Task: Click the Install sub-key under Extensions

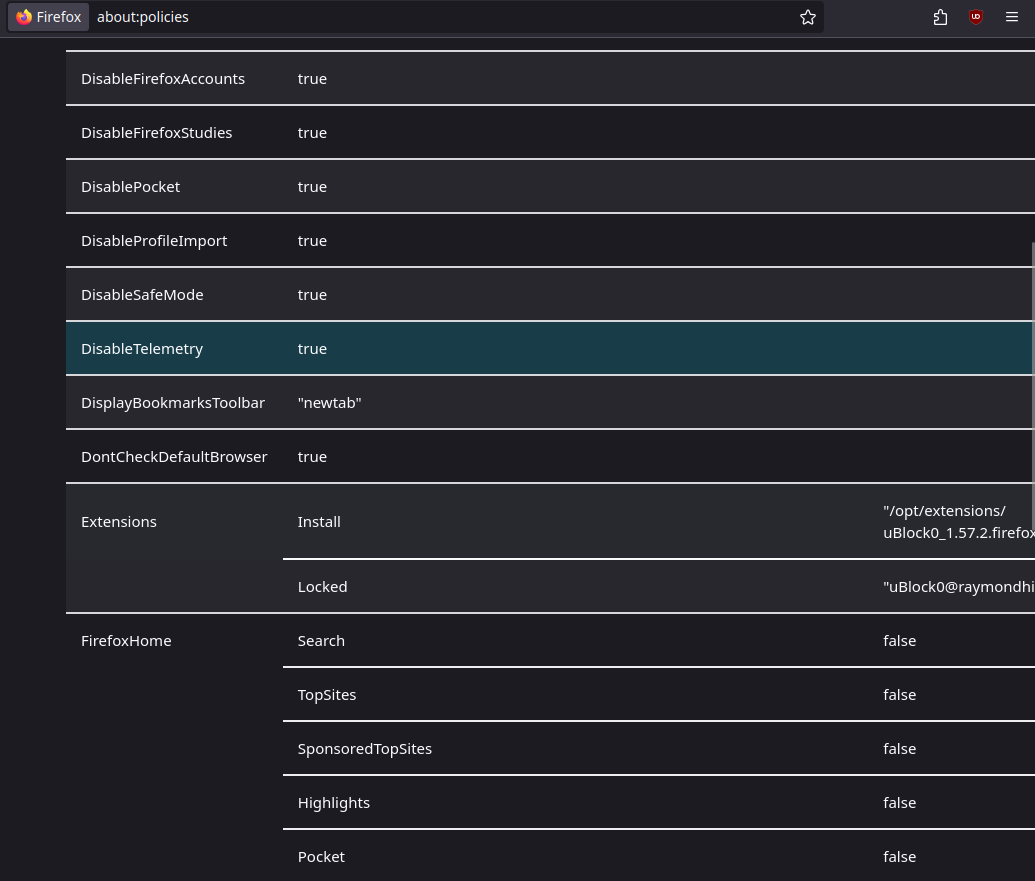Action: pos(319,522)
